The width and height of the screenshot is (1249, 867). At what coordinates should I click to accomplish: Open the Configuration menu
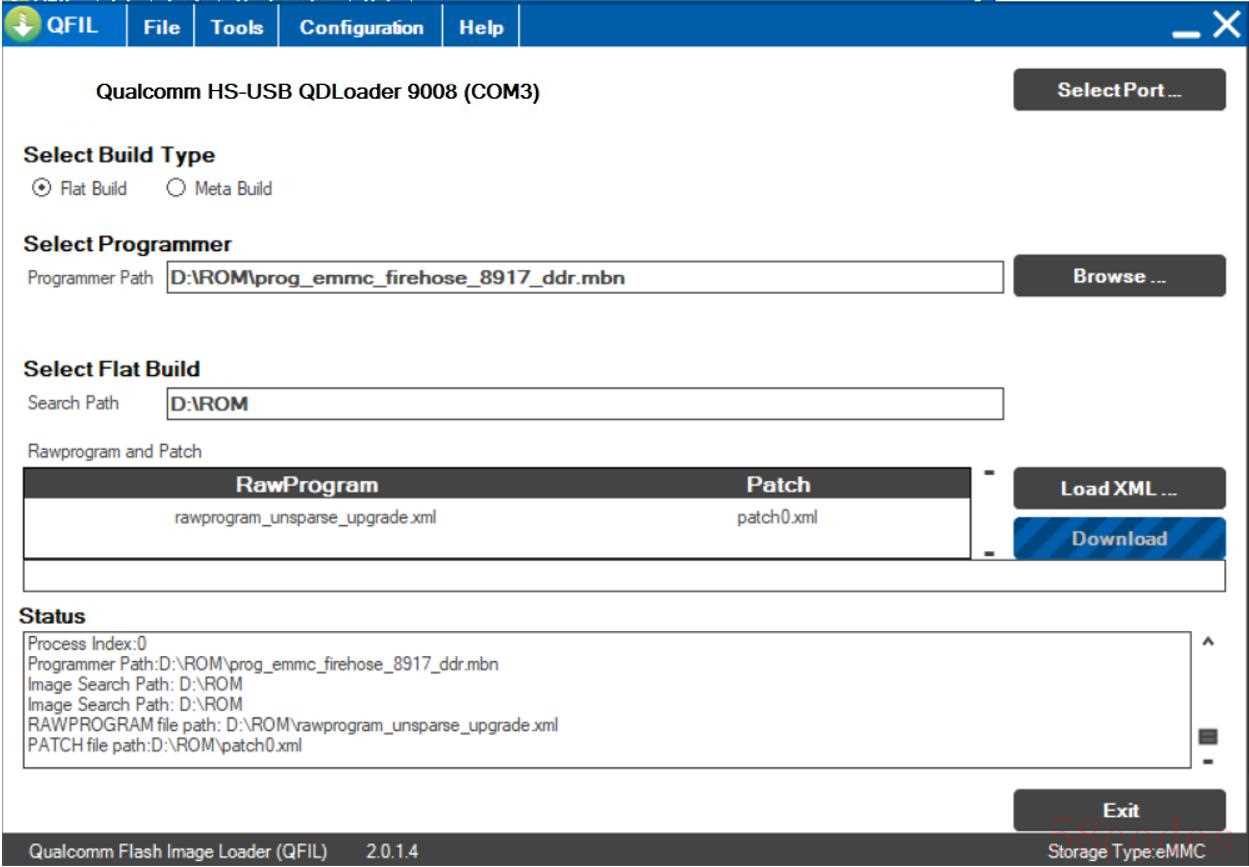pyautogui.click(x=361, y=28)
